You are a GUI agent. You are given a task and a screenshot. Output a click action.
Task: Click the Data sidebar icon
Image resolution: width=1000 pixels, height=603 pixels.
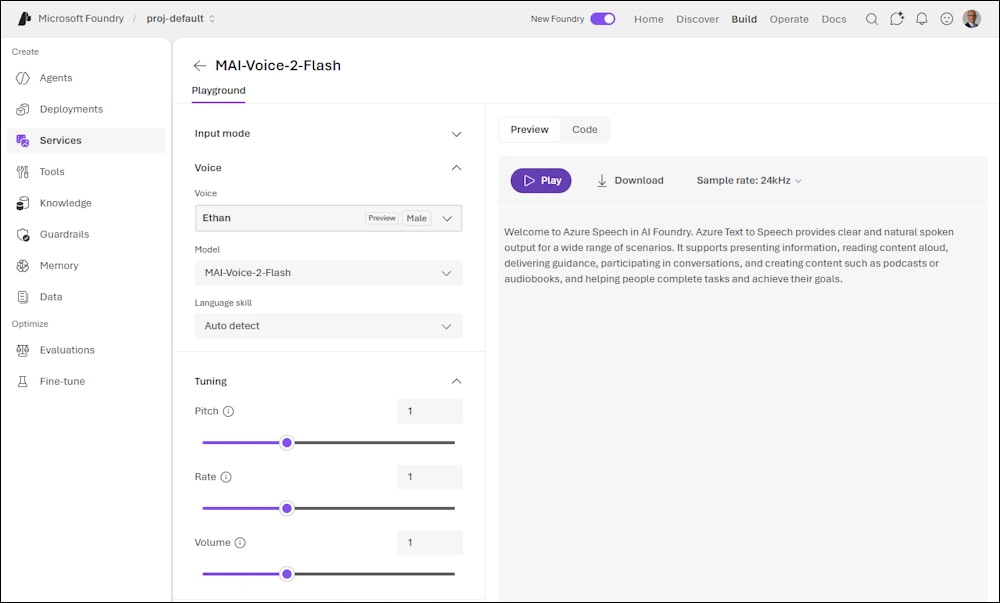tap(23, 297)
